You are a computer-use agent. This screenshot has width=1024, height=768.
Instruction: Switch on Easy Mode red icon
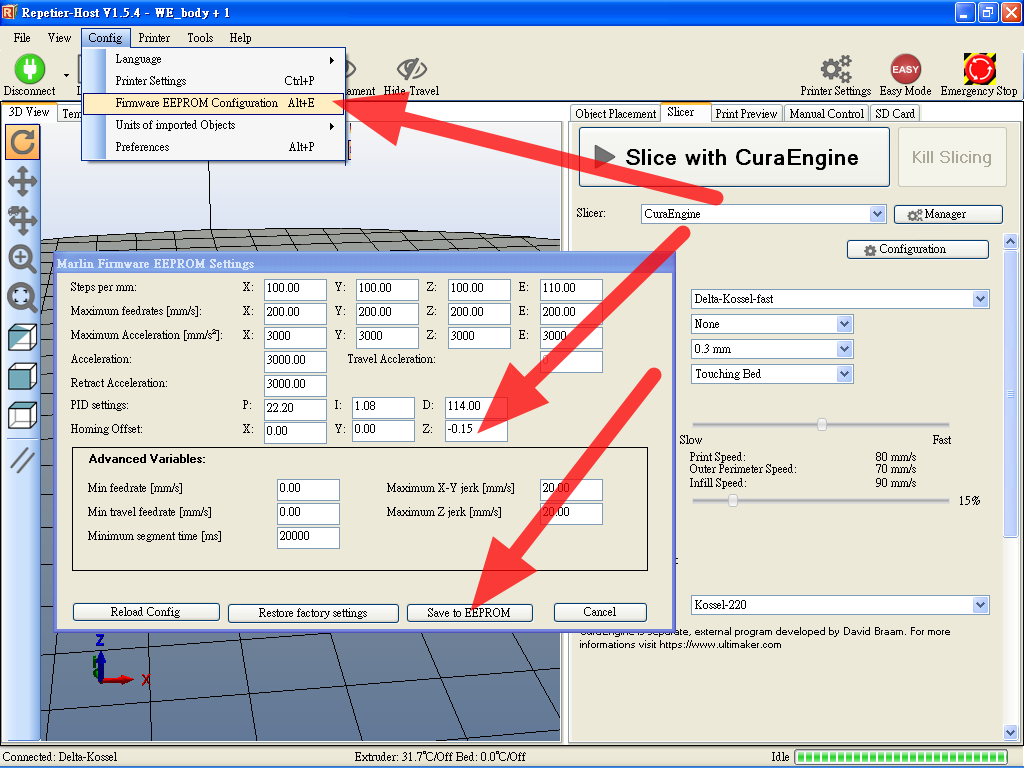tap(905, 69)
